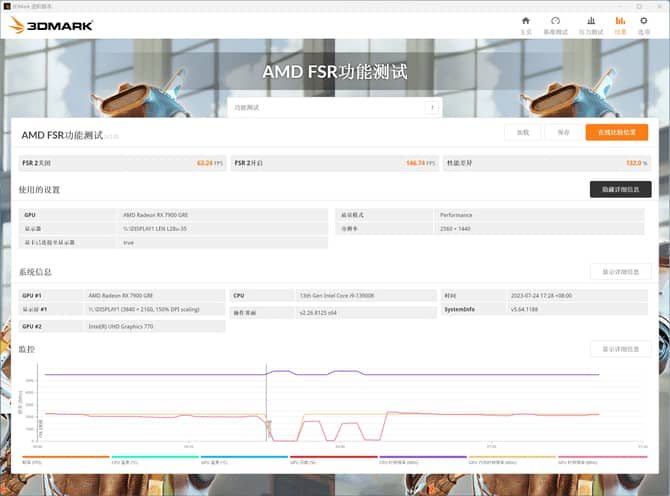Click the 3DMark logo
This screenshot has height=496, width=670.
[51, 26]
